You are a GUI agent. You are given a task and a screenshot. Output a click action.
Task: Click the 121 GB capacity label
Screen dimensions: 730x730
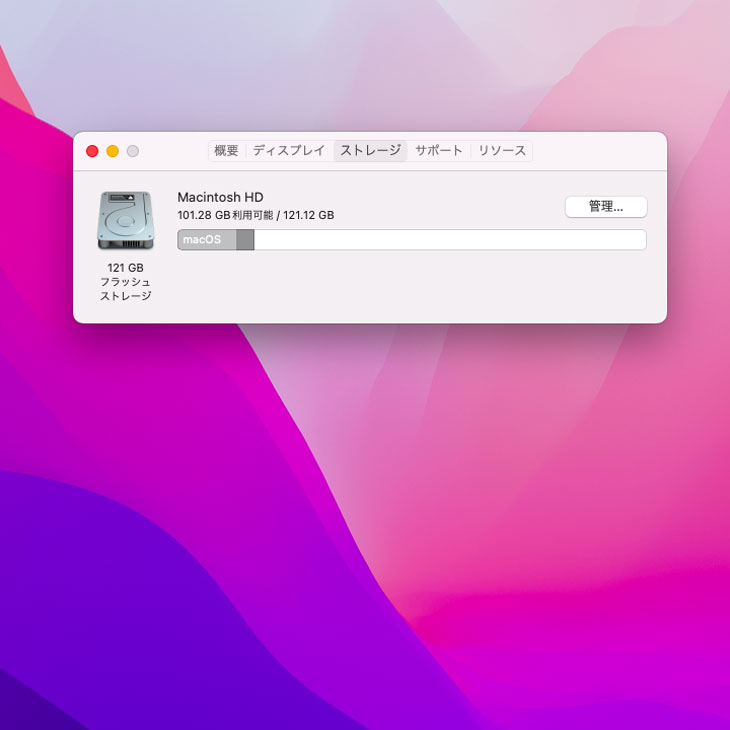(x=126, y=268)
